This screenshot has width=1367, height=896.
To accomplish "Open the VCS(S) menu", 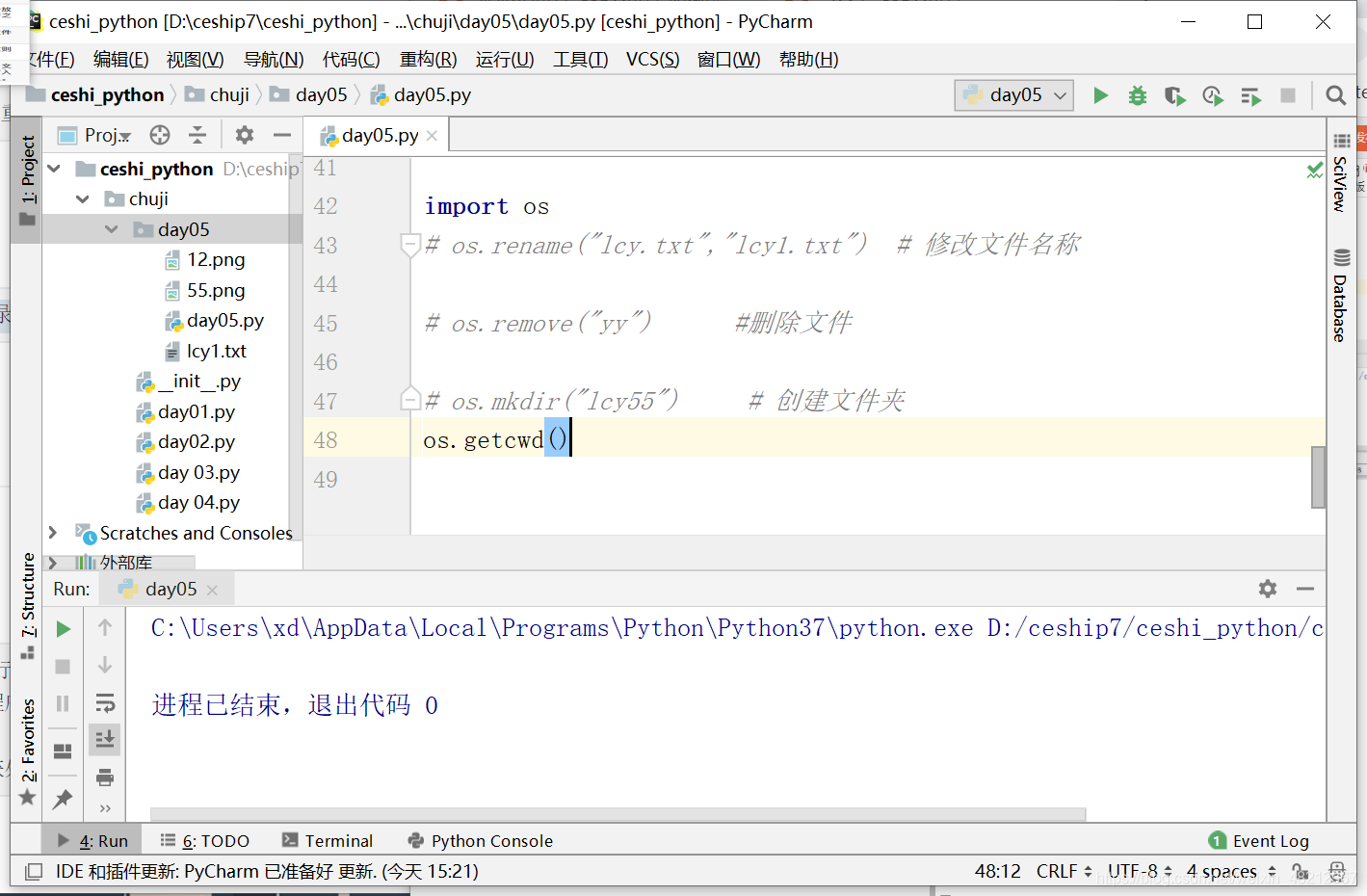I will 652,60.
